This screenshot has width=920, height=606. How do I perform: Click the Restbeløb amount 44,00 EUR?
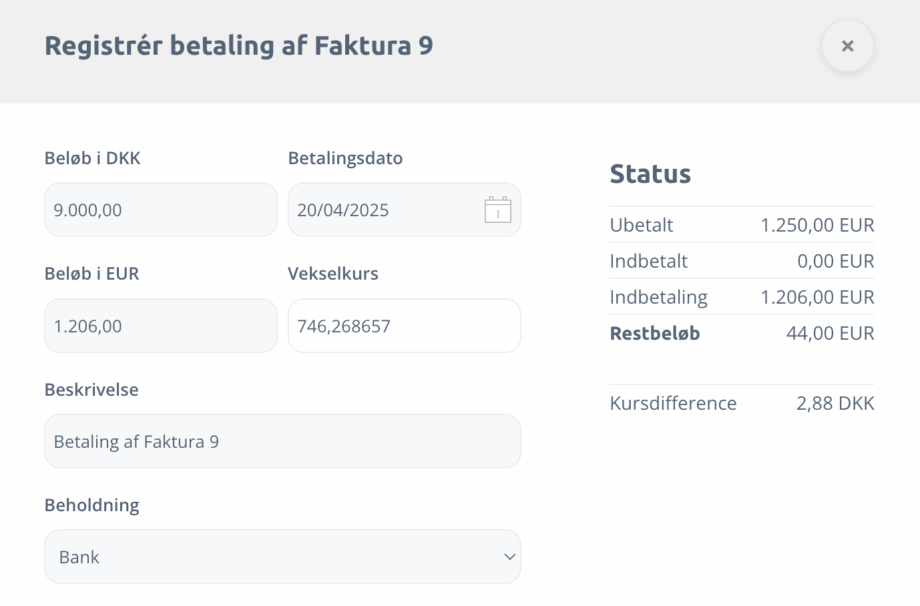click(830, 333)
